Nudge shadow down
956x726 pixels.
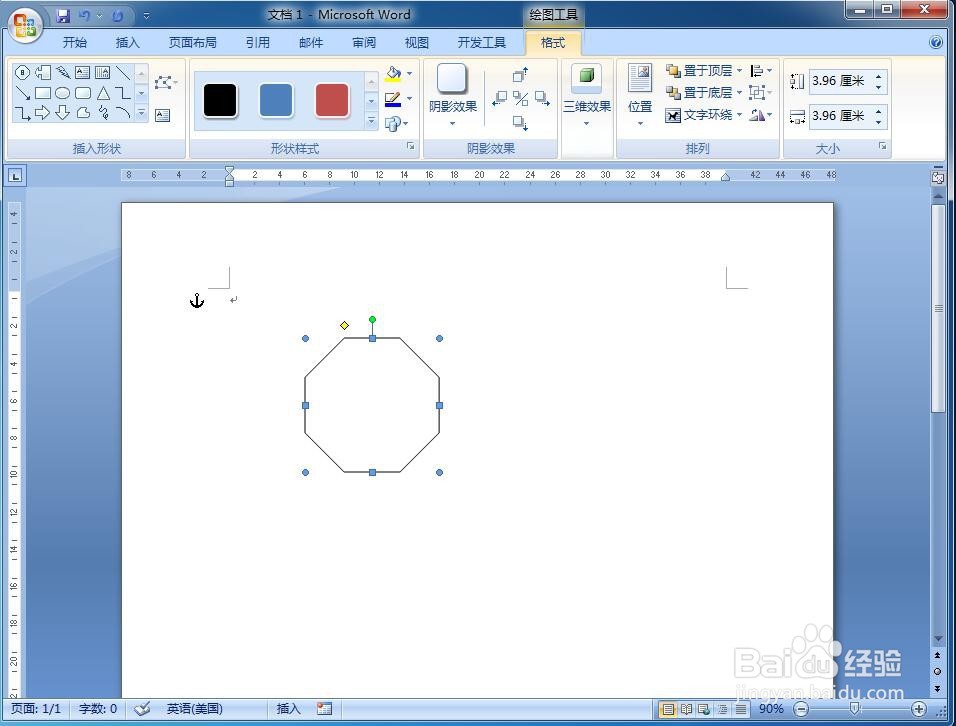520,123
